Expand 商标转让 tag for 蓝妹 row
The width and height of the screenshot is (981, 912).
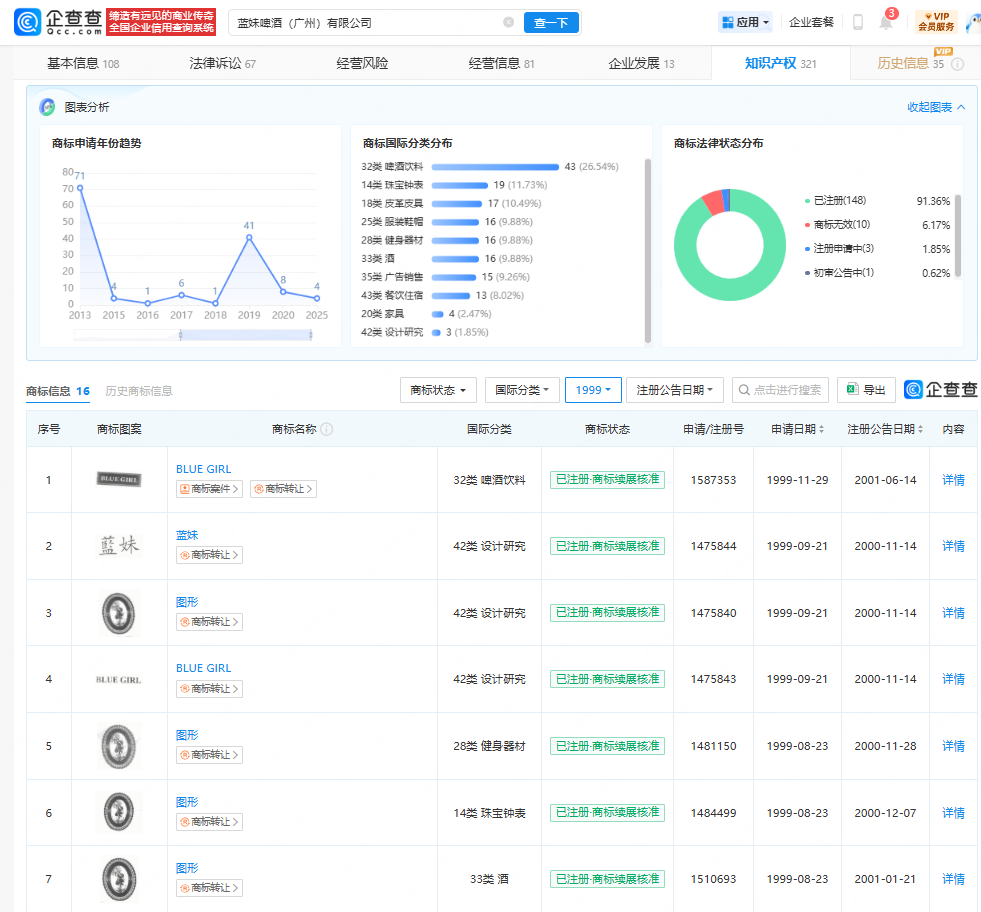click(209, 555)
